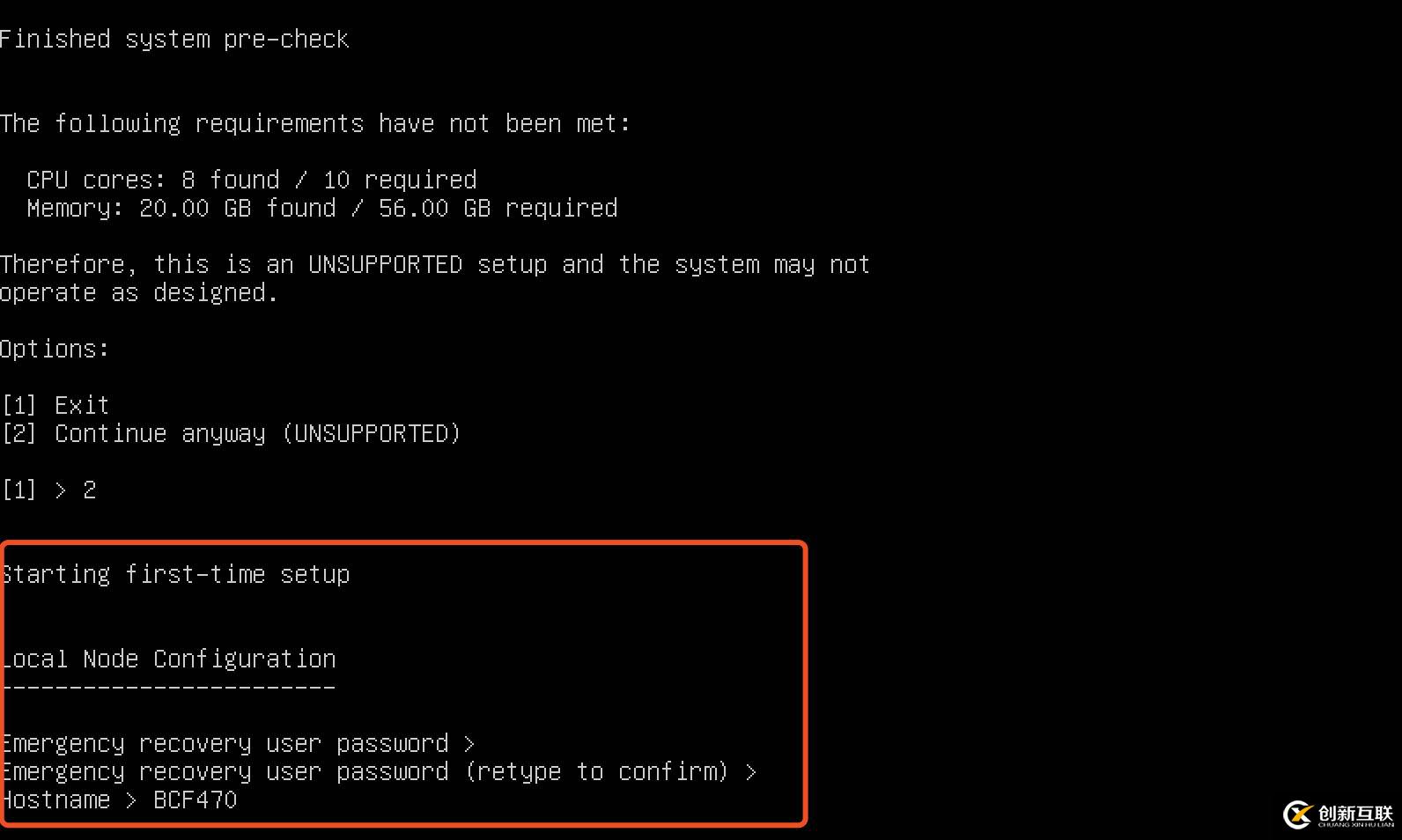Click the "operate as designed." line

[139, 292]
